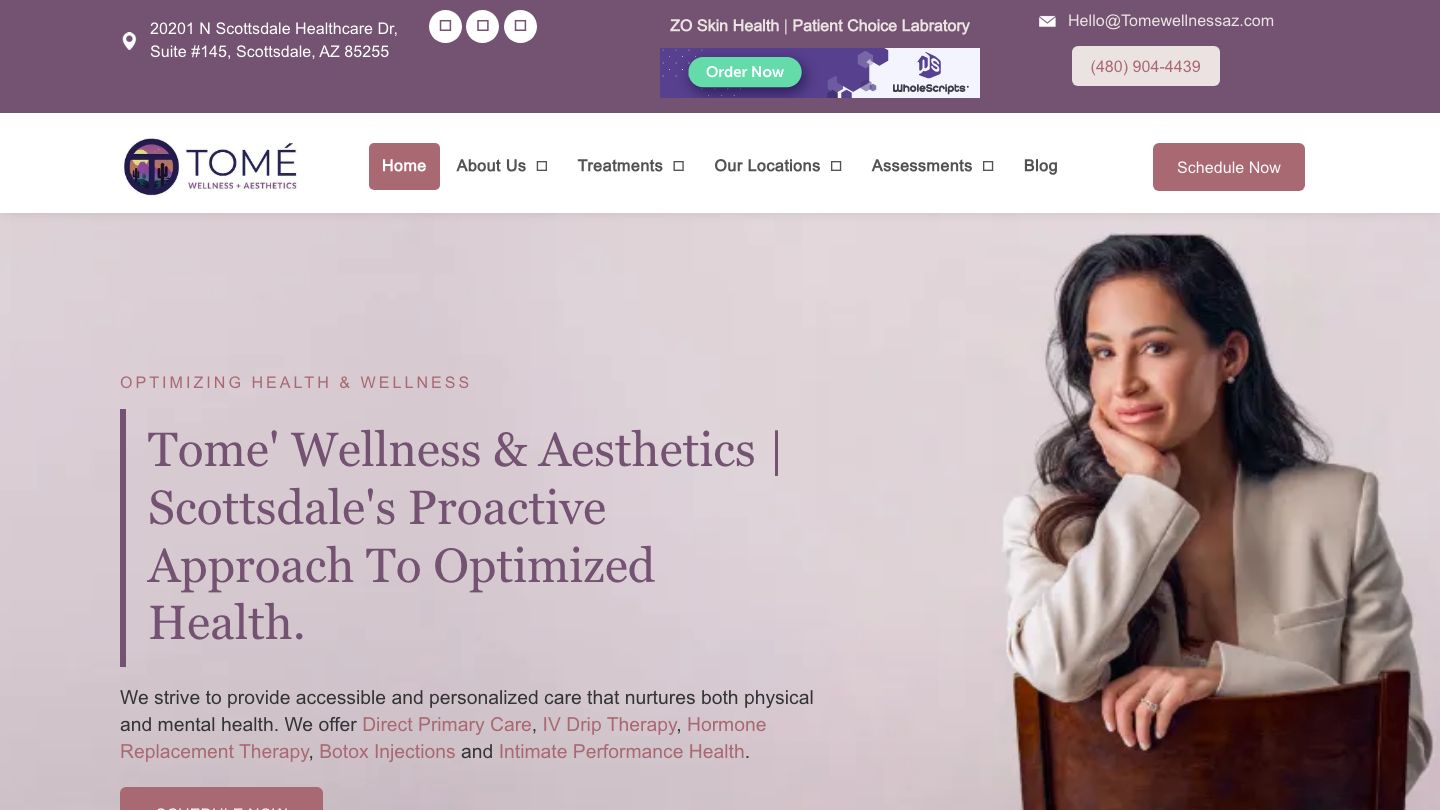
Task: Expand the Assessments submenu arrow
Action: click(x=988, y=166)
